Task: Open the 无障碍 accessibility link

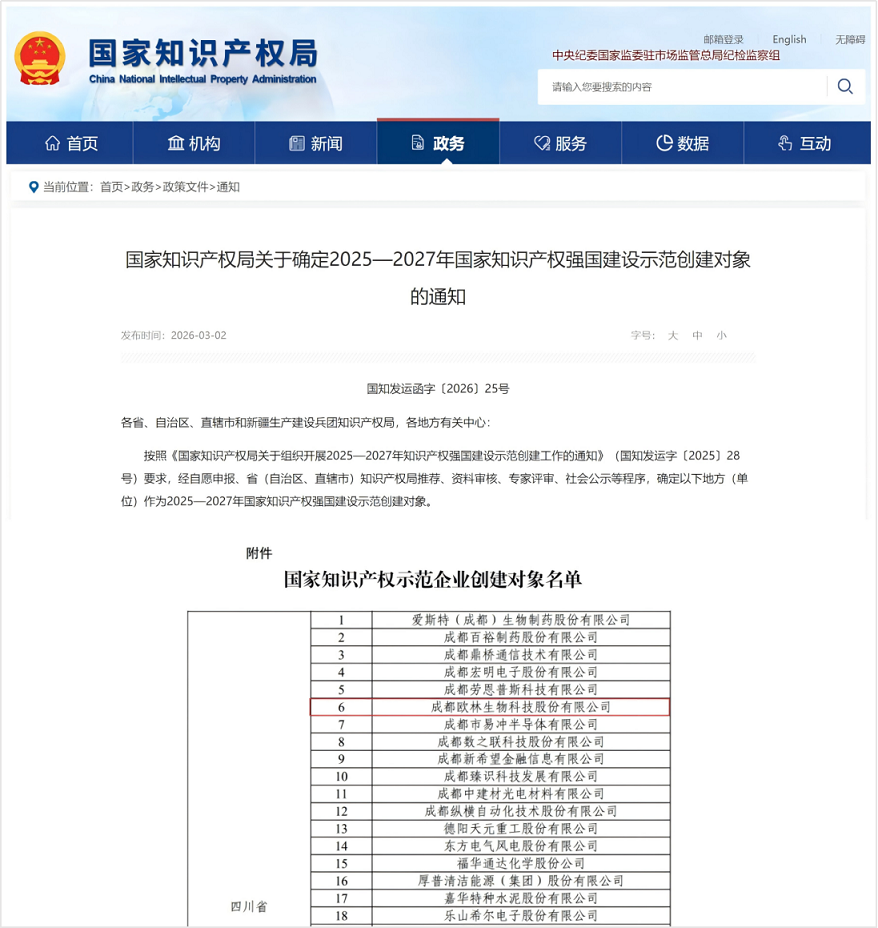Action: 852,39
